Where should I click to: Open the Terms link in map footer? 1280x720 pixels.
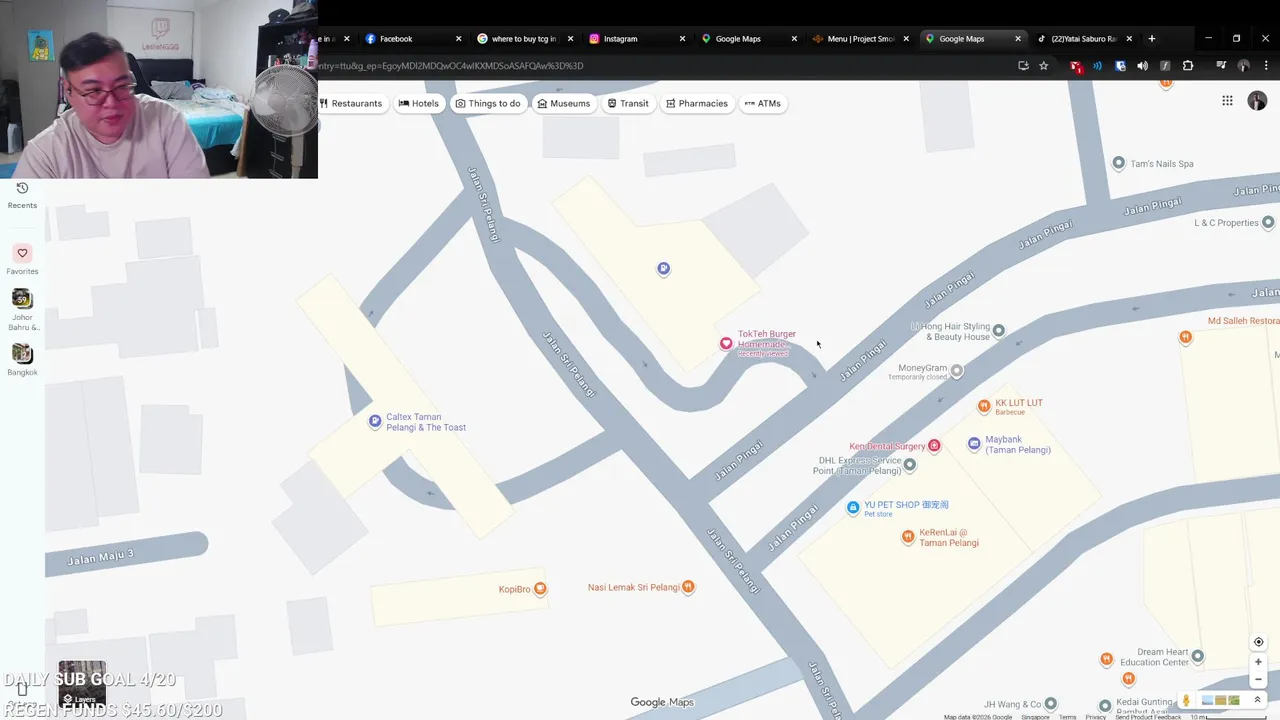pyautogui.click(x=1068, y=717)
